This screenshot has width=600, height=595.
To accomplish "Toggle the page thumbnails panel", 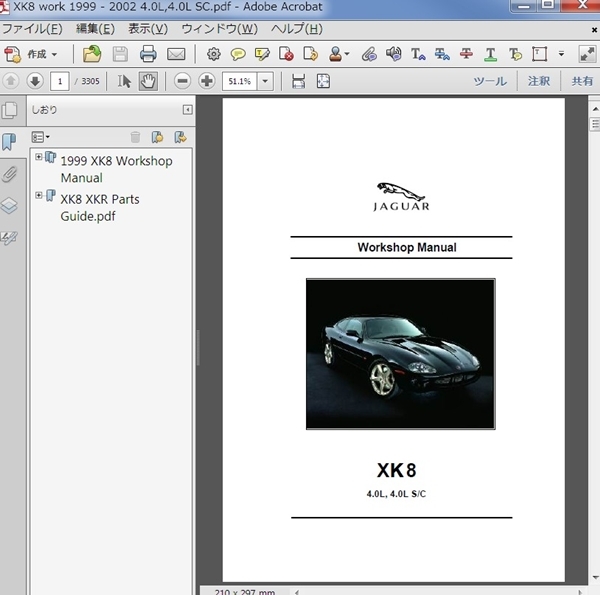I will [x=9, y=111].
